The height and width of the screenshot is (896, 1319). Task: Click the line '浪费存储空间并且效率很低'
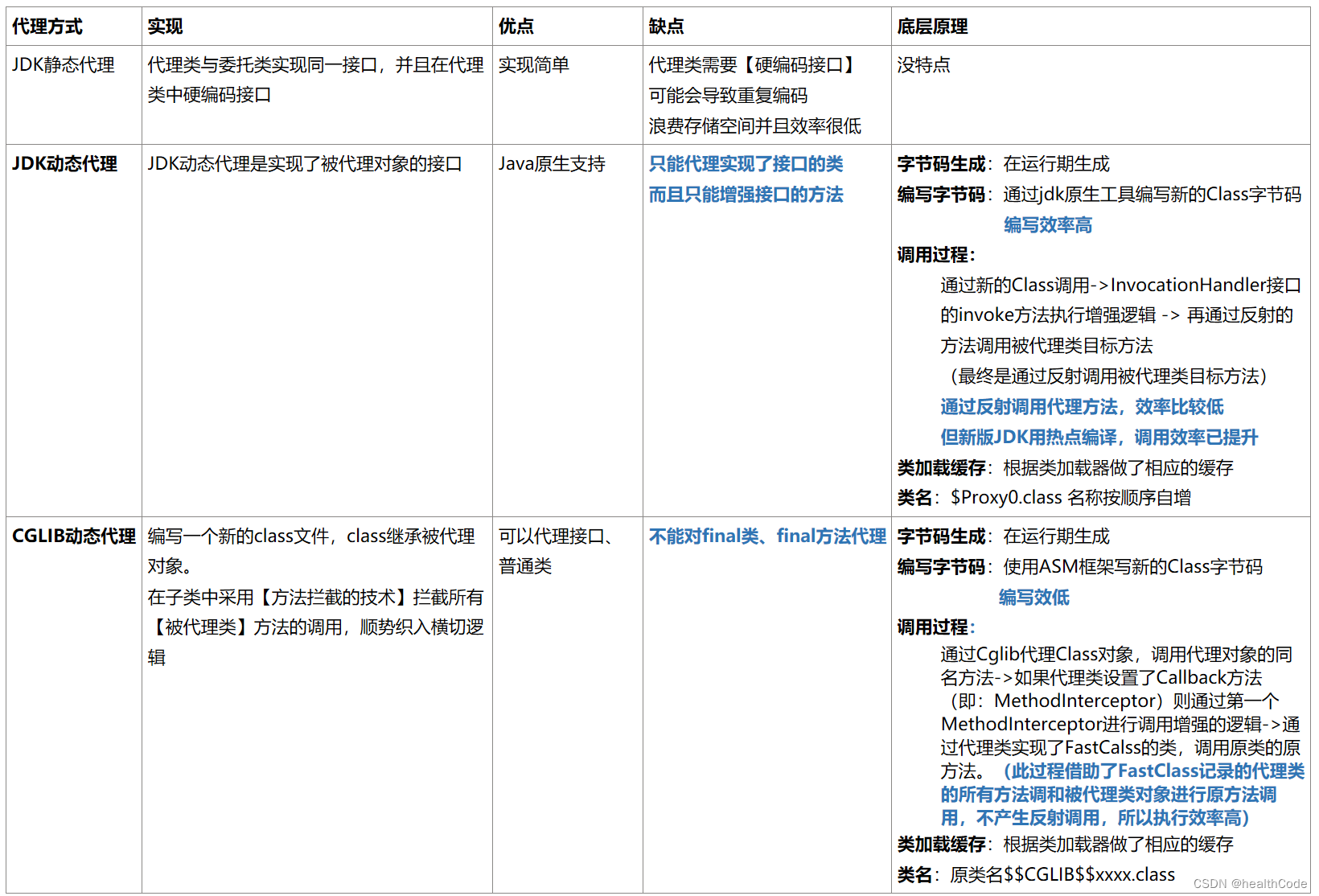point(754,126)
